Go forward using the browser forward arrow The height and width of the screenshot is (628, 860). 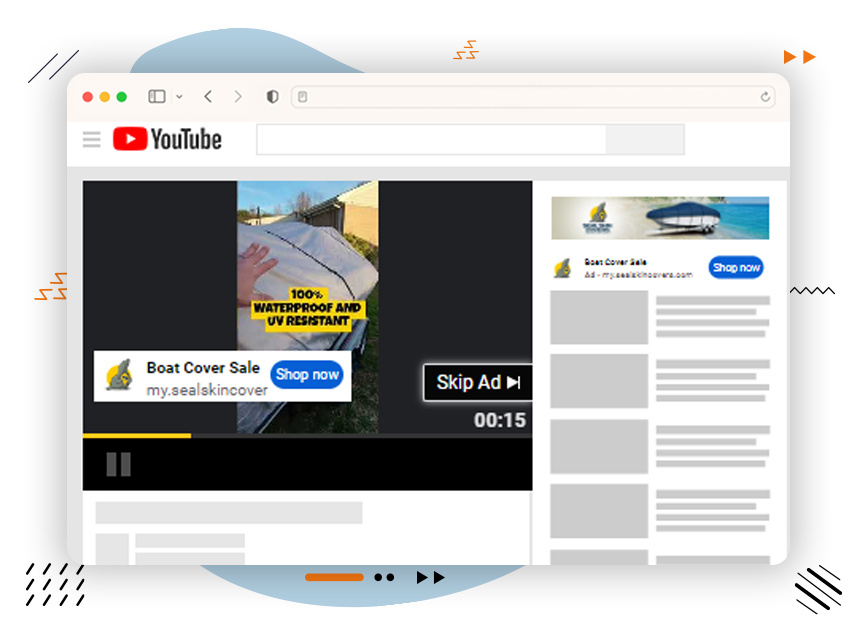238,96
